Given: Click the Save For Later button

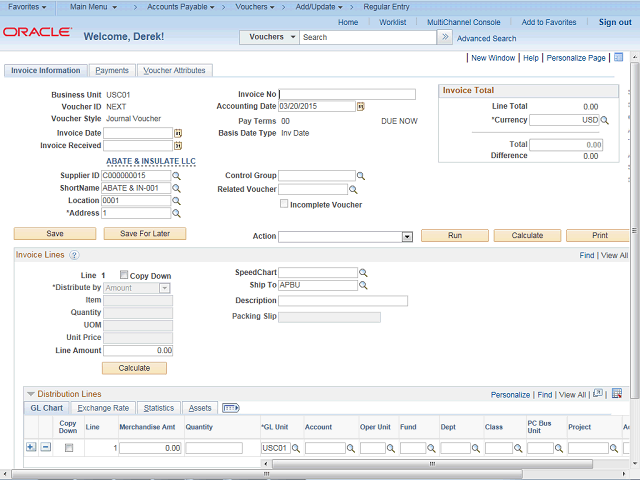Looking at the screenshot, I should pyautogui.click(x=145, y=234).
